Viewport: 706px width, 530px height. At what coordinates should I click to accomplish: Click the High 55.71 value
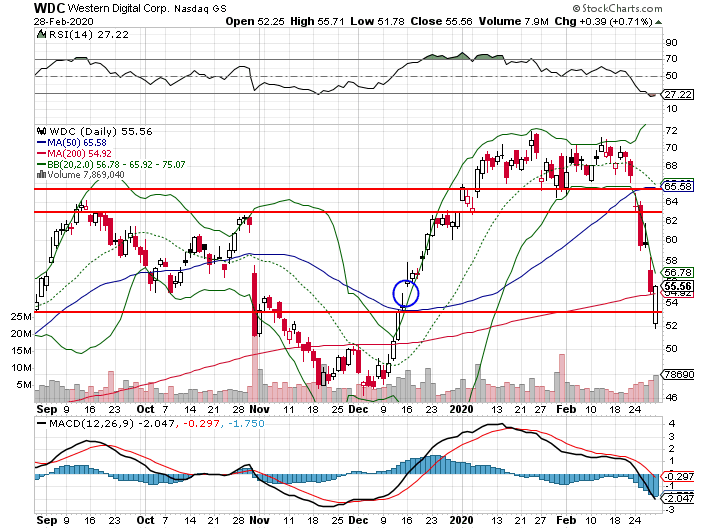click(317, 21)
